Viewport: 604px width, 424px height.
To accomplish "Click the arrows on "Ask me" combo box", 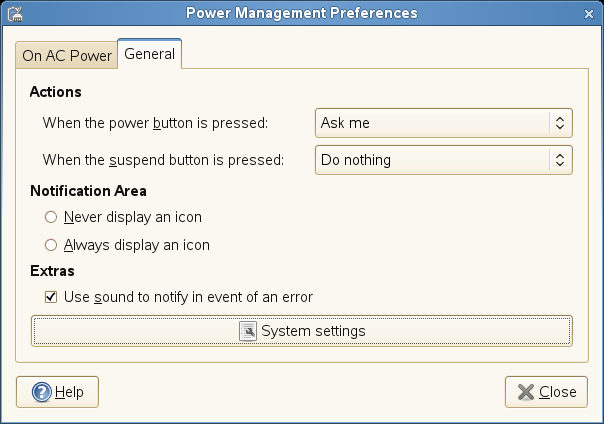I will point(560,123).
